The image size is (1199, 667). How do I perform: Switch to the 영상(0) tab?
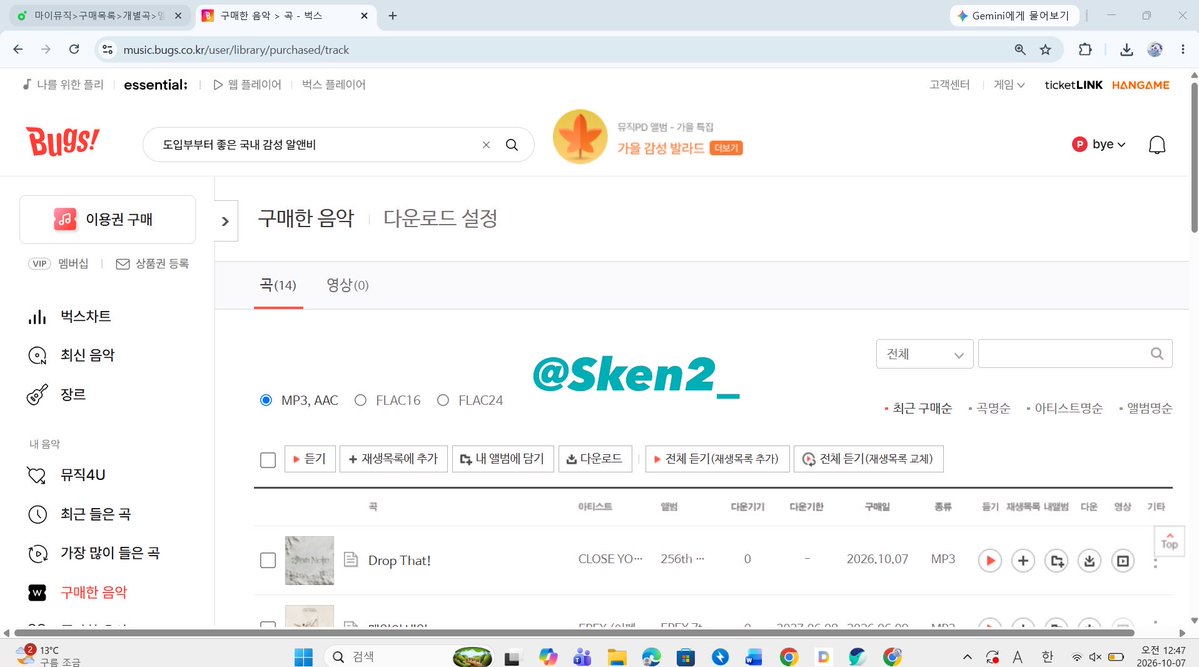coord(347,285)
